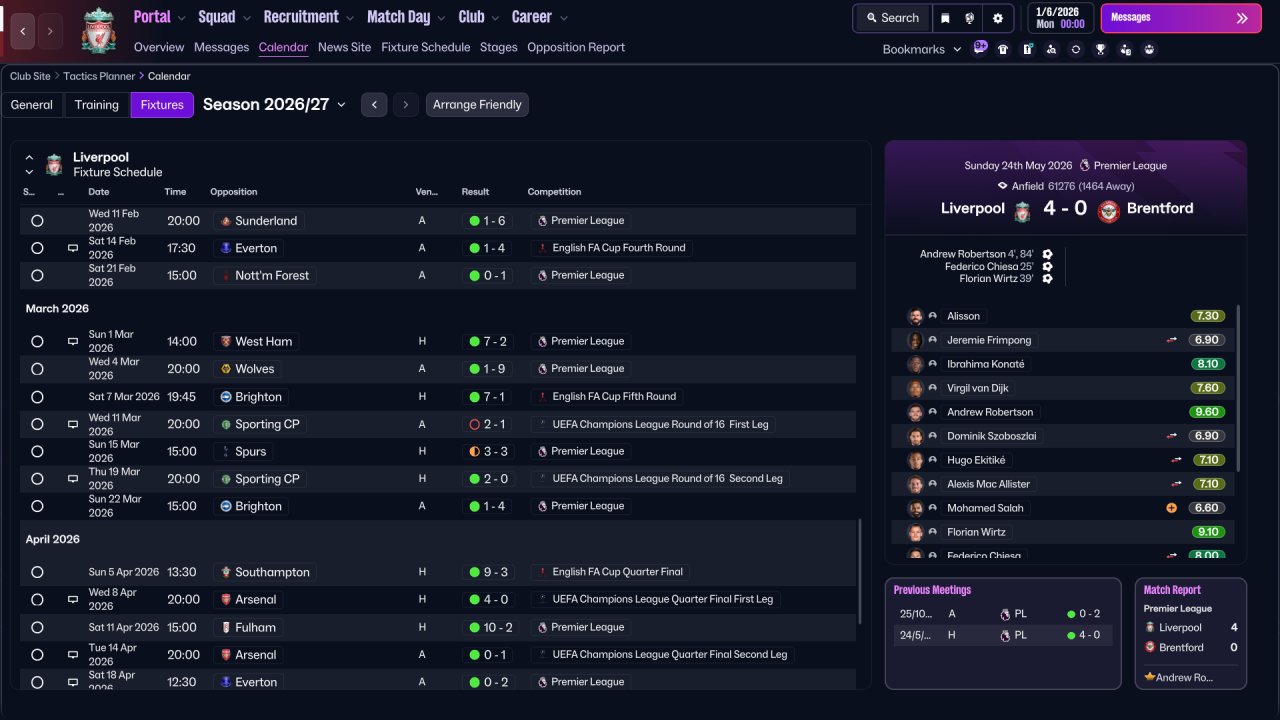Click the Liverpool club crest in top bar
The image size is (1280, 720).
point(98,31)
